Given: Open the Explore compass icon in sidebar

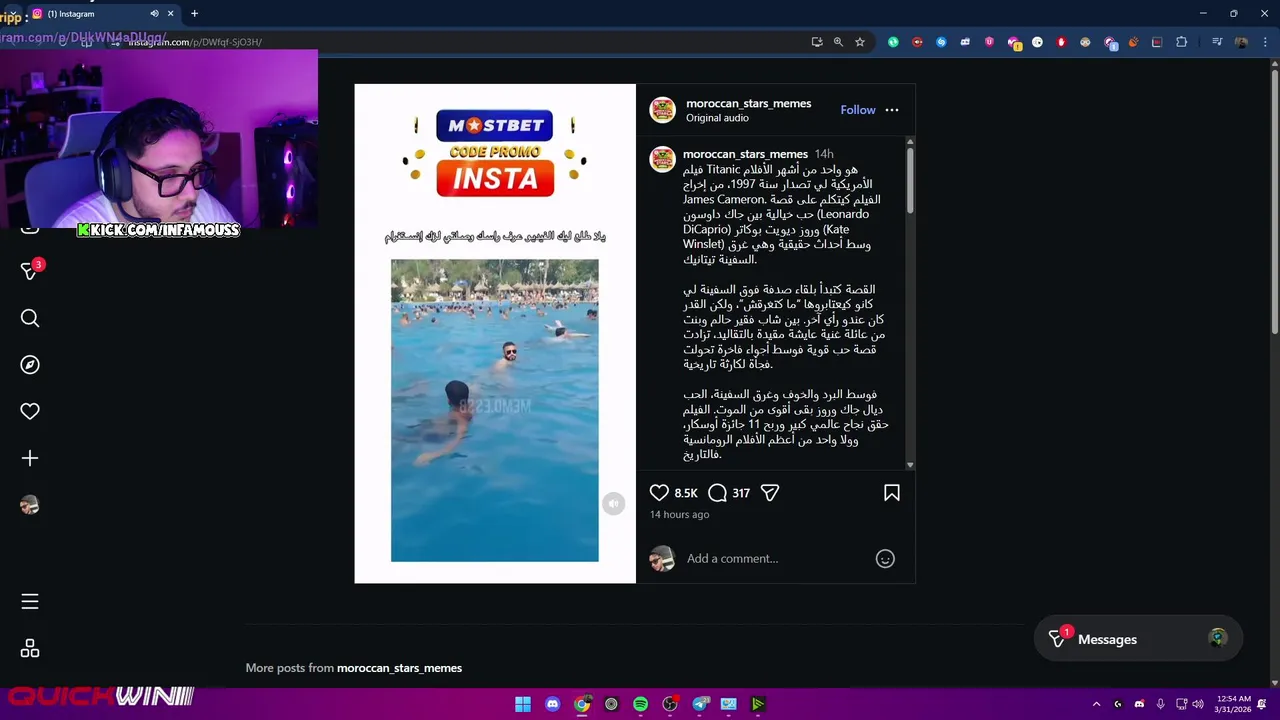Looking at the screenshot, I should click(30, 365).
